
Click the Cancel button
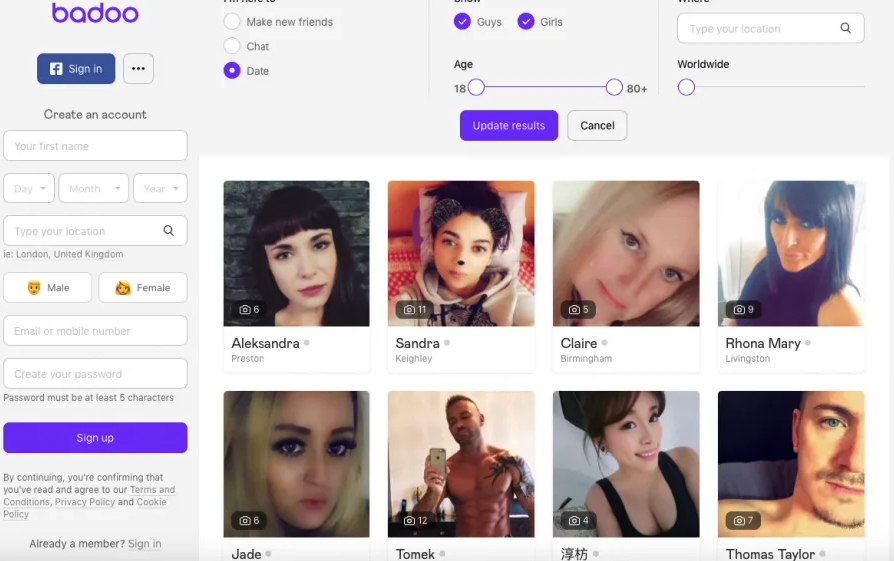597,125
